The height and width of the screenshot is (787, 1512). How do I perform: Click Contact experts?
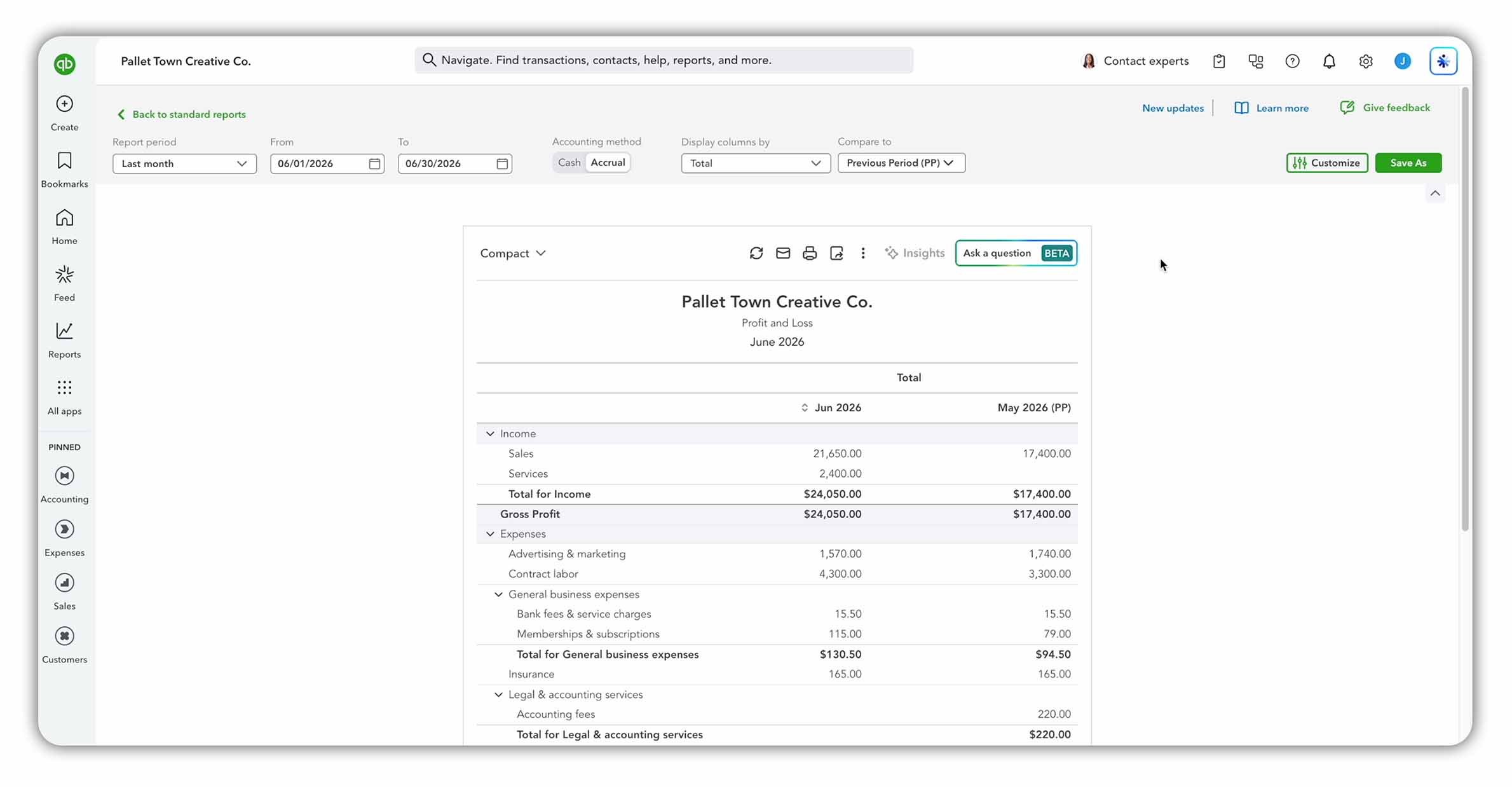click(x=1135, y=61)
